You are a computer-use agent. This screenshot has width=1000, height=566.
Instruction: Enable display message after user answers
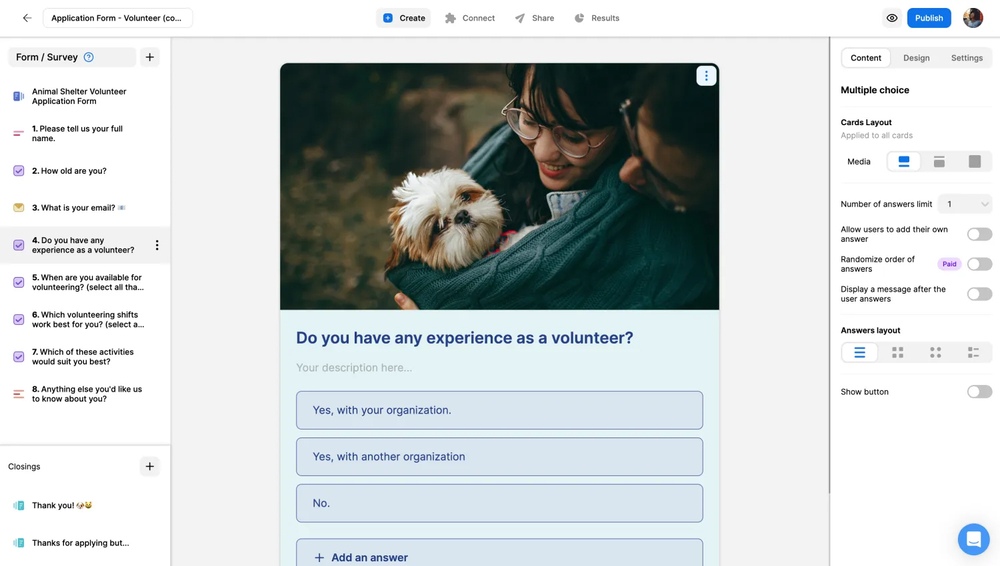(979, 294)
